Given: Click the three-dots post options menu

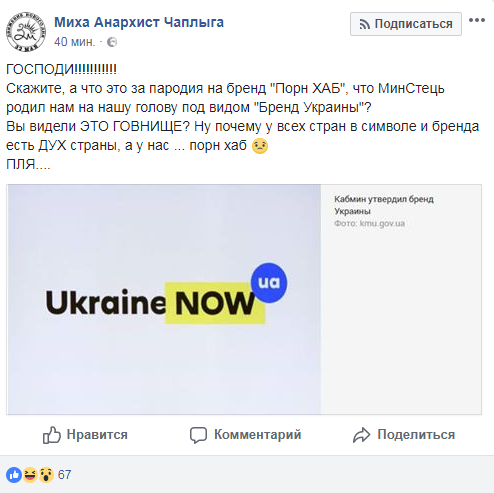Looking at the screenshot, I should [476, 20].
